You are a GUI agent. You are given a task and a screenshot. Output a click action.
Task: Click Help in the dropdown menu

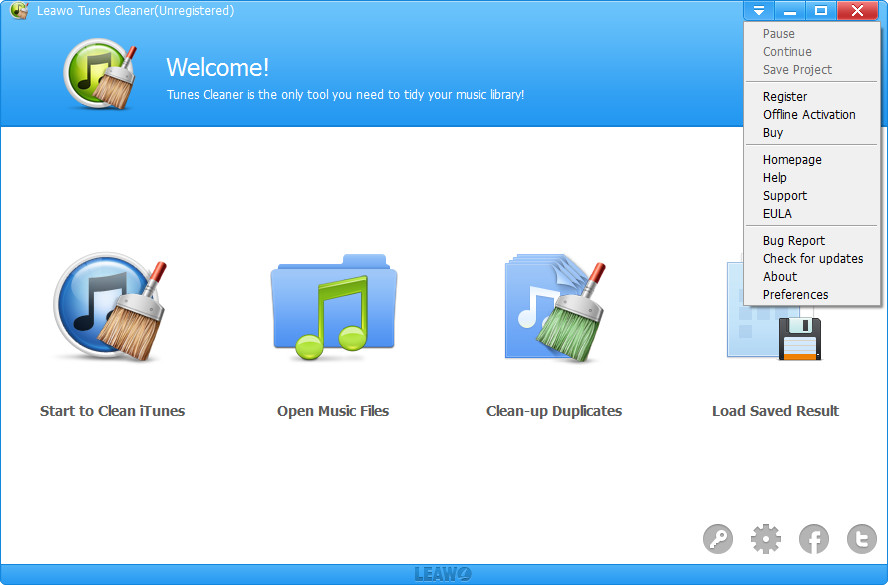(x=775, y=178)
